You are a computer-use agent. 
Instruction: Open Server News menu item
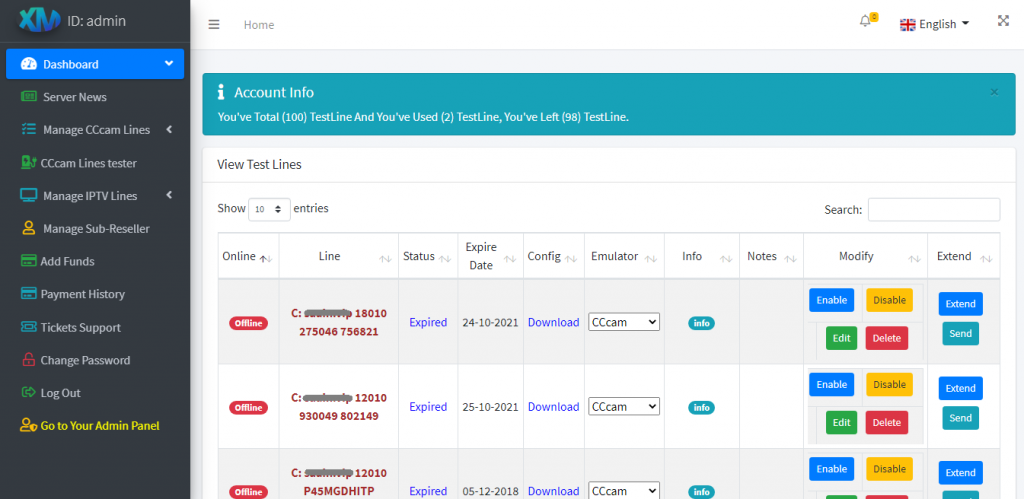point(75,97)
